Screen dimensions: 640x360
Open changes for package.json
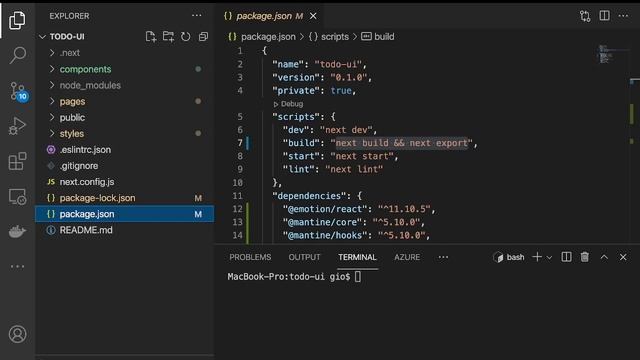pyautogui.click(x=585, y=16)
